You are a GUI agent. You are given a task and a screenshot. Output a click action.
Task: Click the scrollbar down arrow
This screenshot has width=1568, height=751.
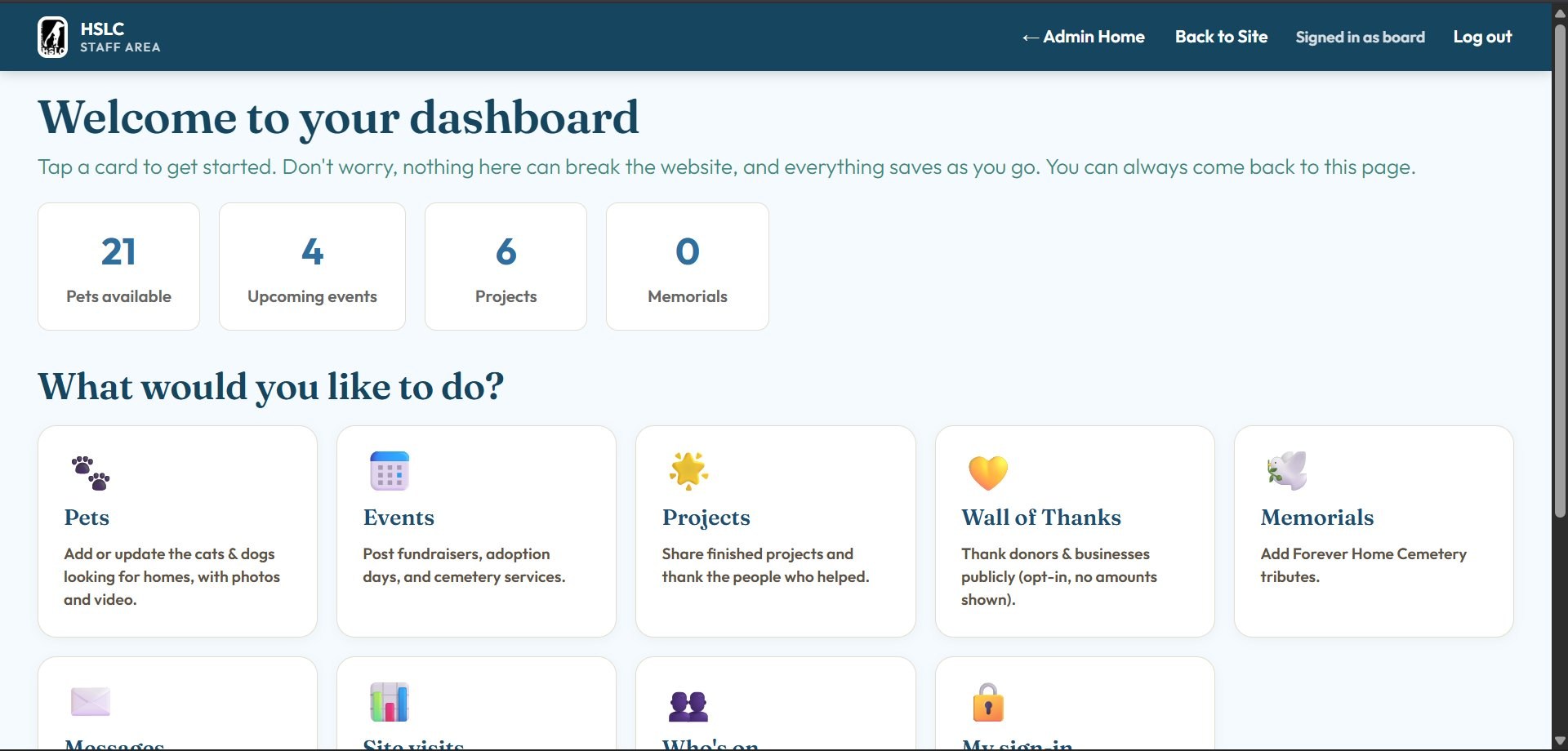1560,741
